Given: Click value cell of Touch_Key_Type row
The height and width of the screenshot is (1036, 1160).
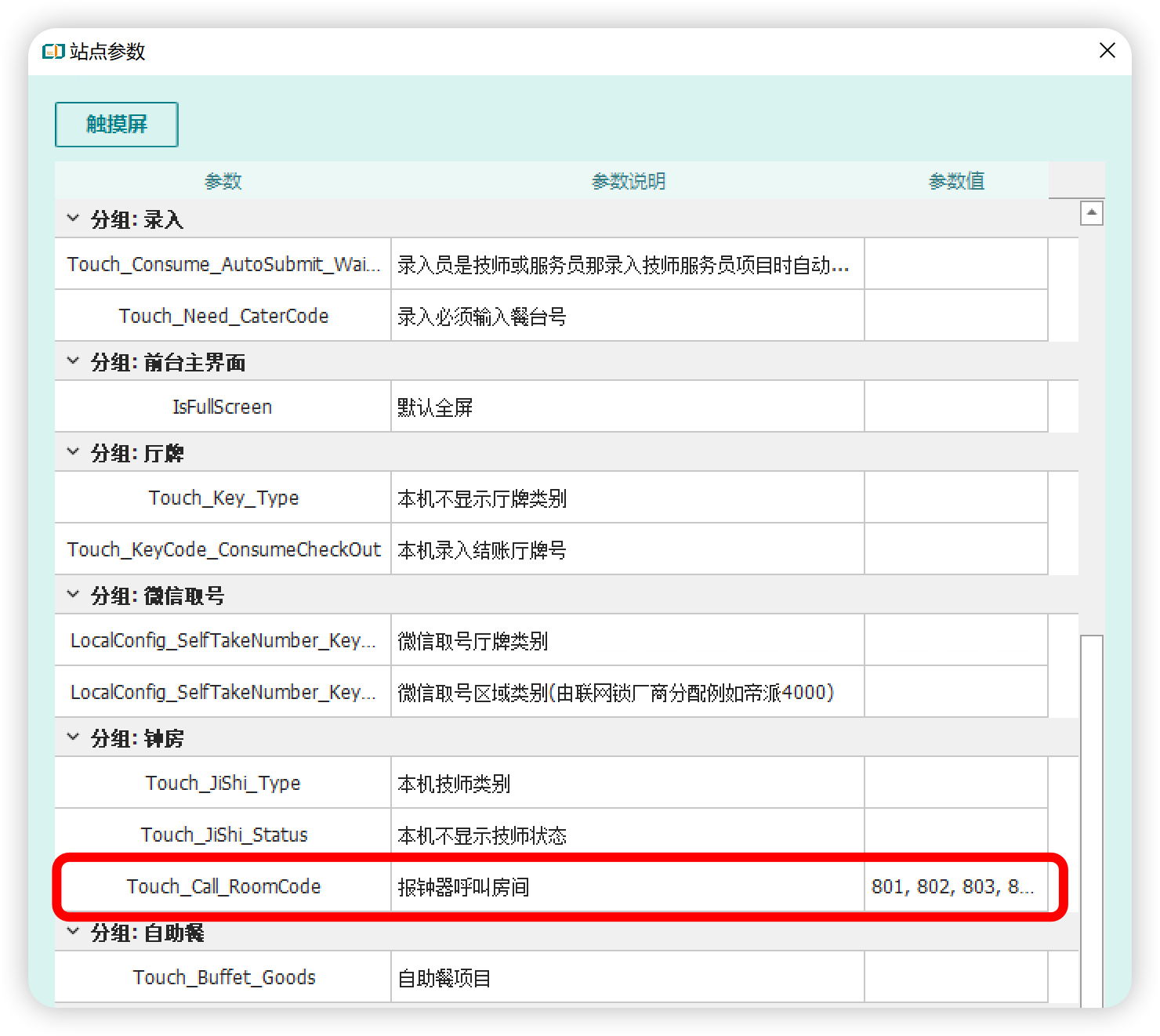Looking at the screenshot, I should (956, 498).
